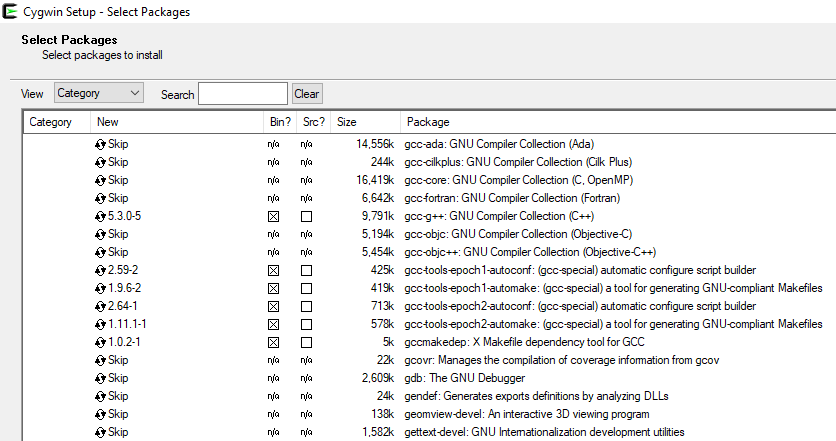The height and width of the screenshot is (441, 836).
Task: Uncheck Bin checkbox for gcc-tools-epoch2-automake
Action: [274, 325]
